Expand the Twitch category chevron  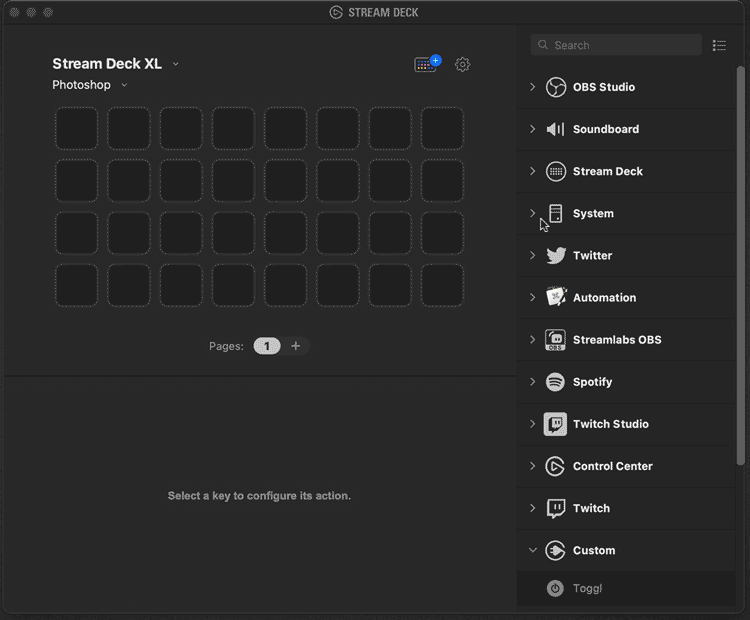[x=532, y=508]
